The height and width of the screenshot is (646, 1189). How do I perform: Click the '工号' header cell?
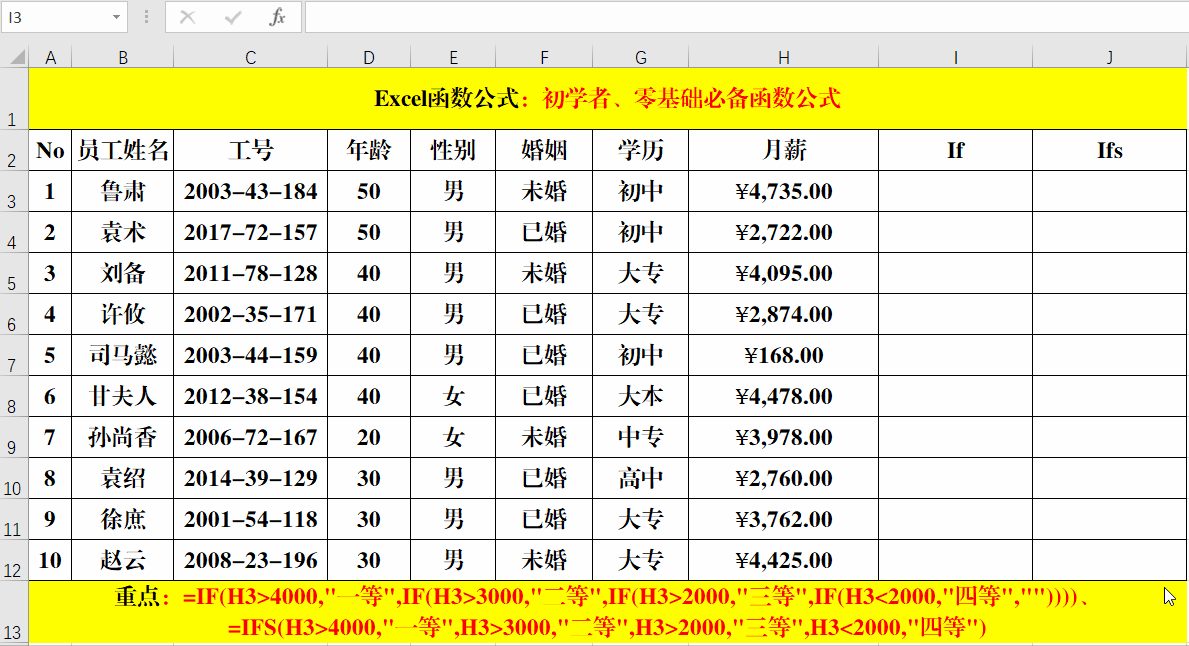tap(250, 150)
